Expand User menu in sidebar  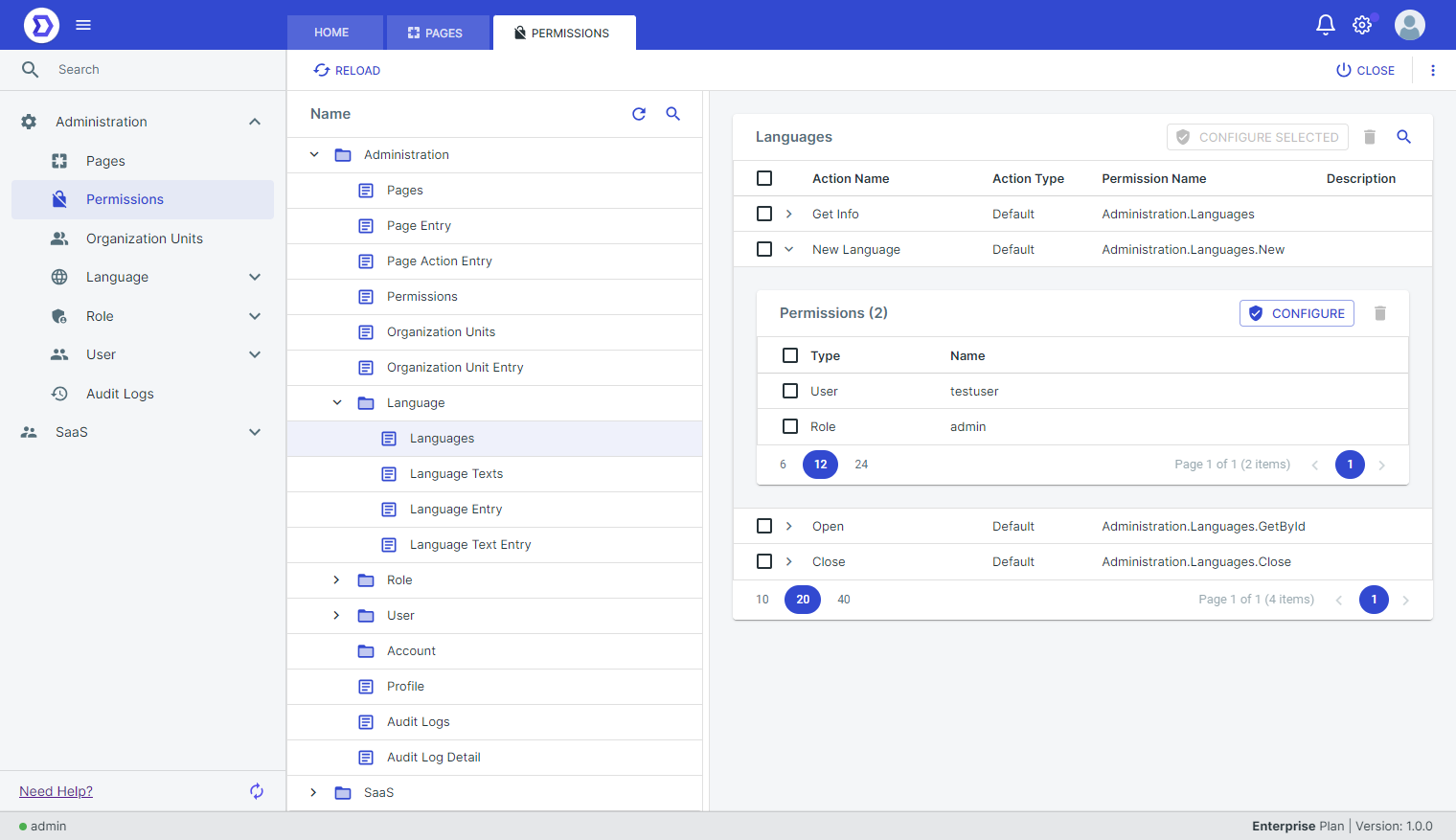tap(255, 354)
